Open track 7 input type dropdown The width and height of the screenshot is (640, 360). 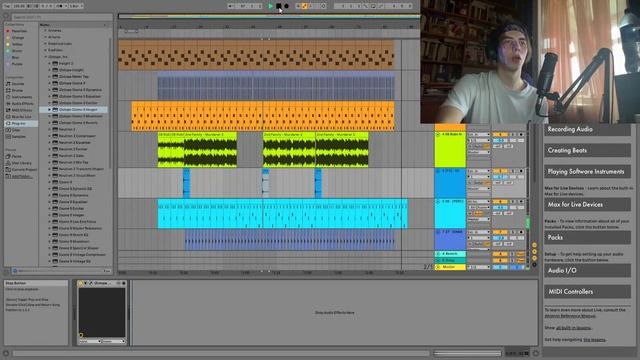click(x=478, y=232)
